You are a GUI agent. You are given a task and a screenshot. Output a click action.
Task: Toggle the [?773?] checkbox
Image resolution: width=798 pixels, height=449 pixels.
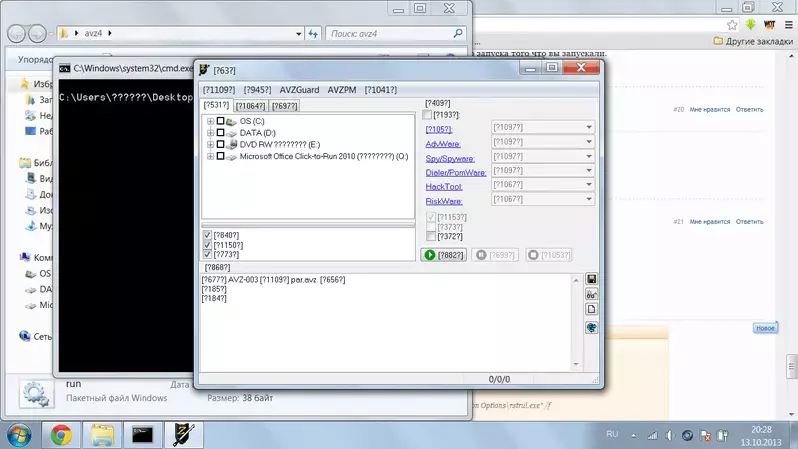[207, 254]
